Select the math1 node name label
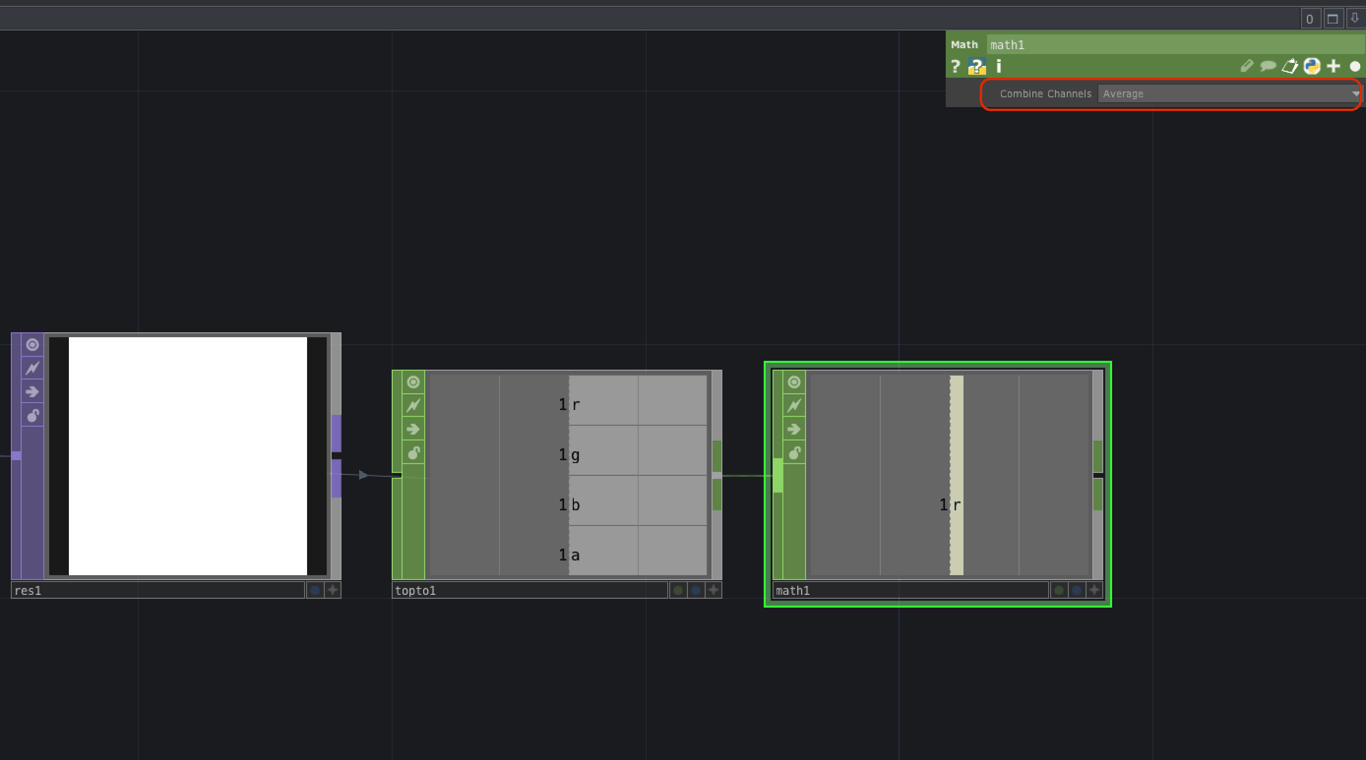Screen dimensions: 1366x760 pos(911,591)
